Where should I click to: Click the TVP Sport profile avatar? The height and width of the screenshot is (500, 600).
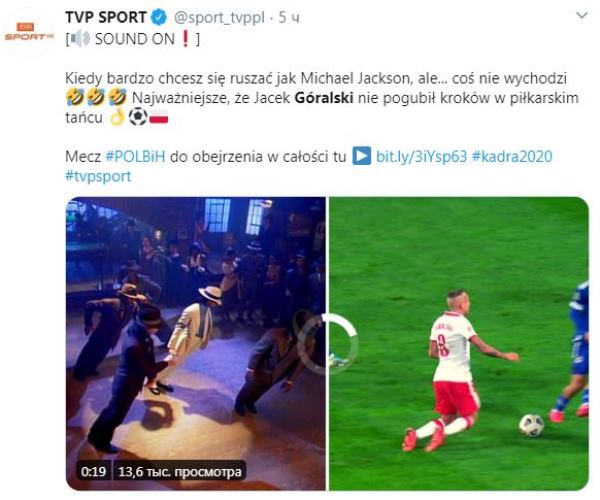[x=29, y=32]
